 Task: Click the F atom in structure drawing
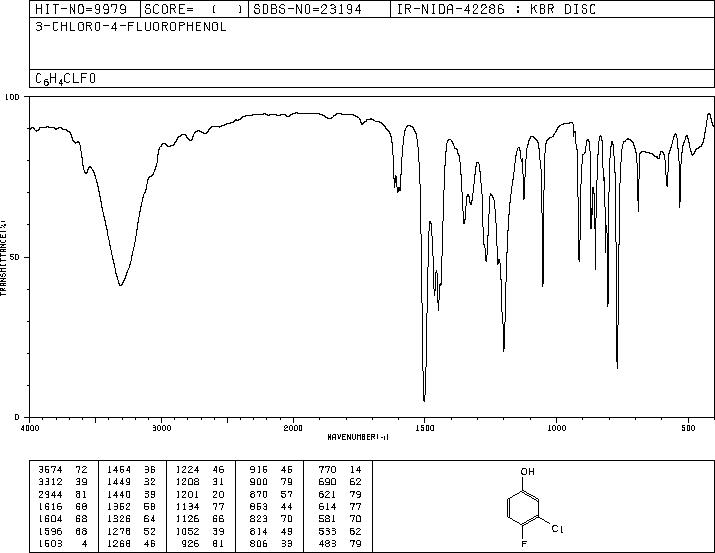point(524,544)
